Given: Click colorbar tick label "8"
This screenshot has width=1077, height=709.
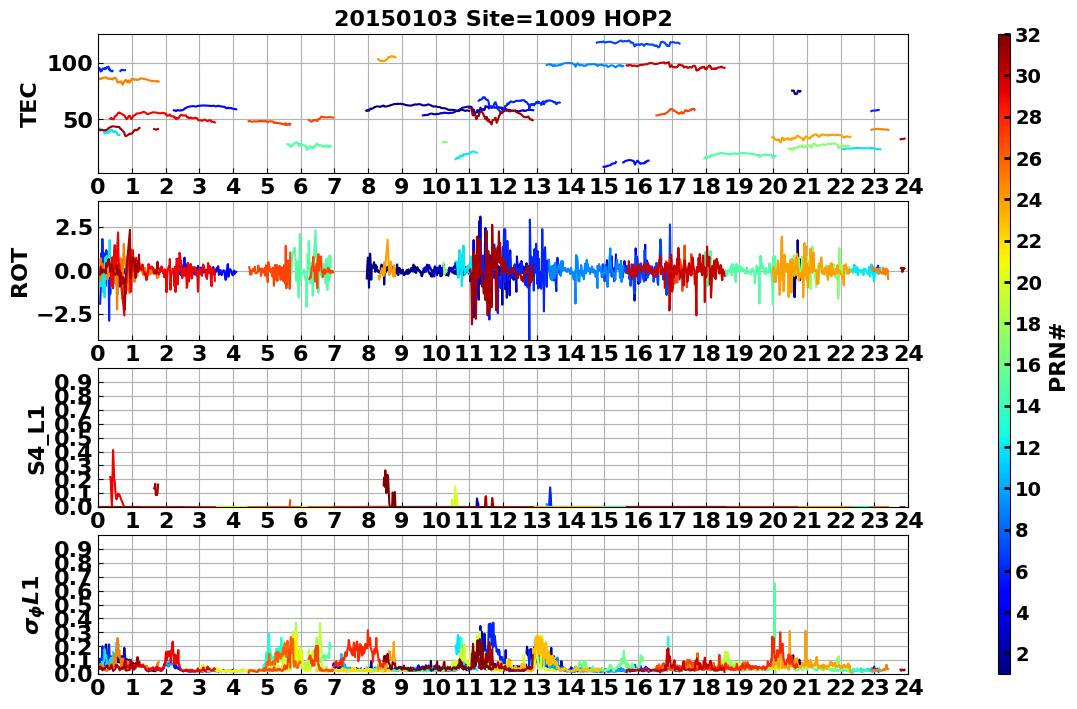Looking at the screenshot, I should pyautogui.click(x=1022, y=530).
